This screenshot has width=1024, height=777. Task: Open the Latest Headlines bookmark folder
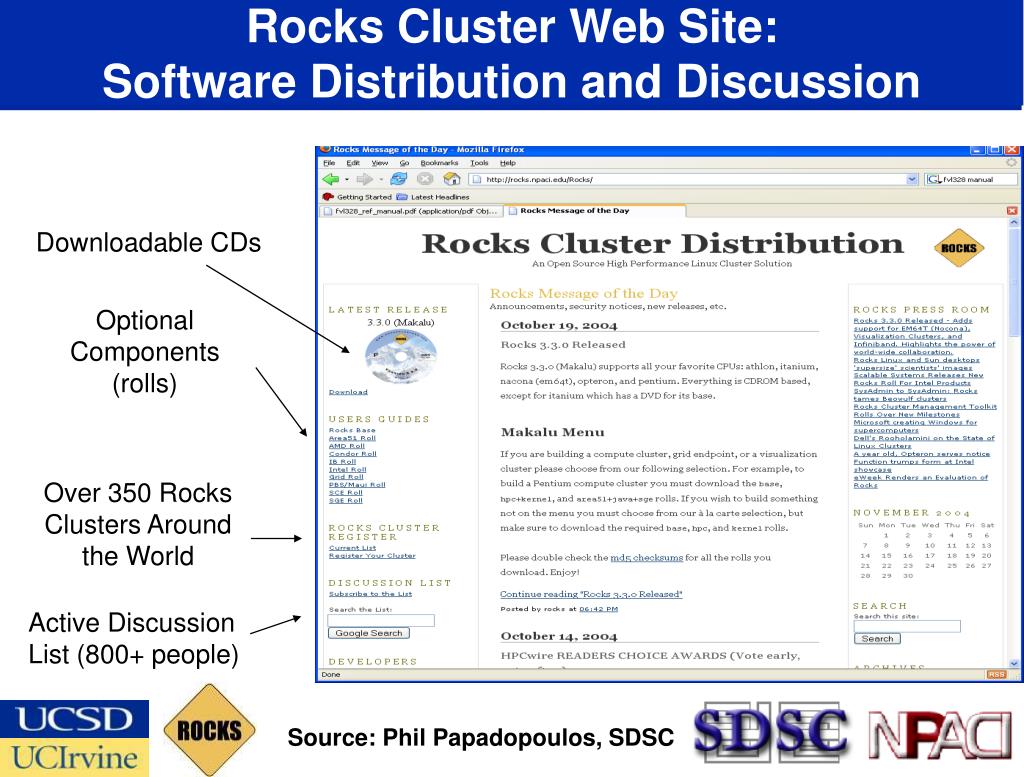pyautogui.click(x=433, y=197)
